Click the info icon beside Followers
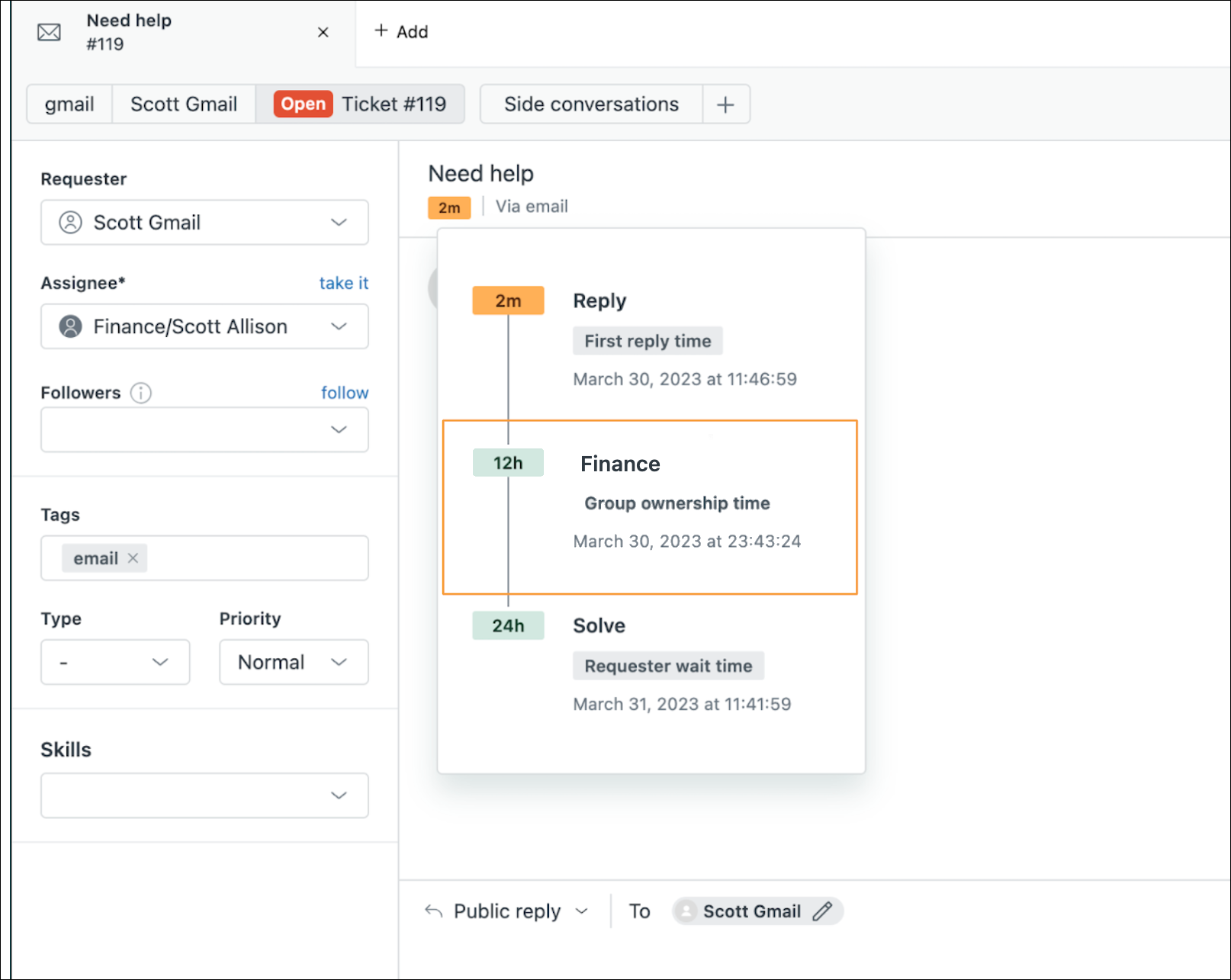 [140, 393]
